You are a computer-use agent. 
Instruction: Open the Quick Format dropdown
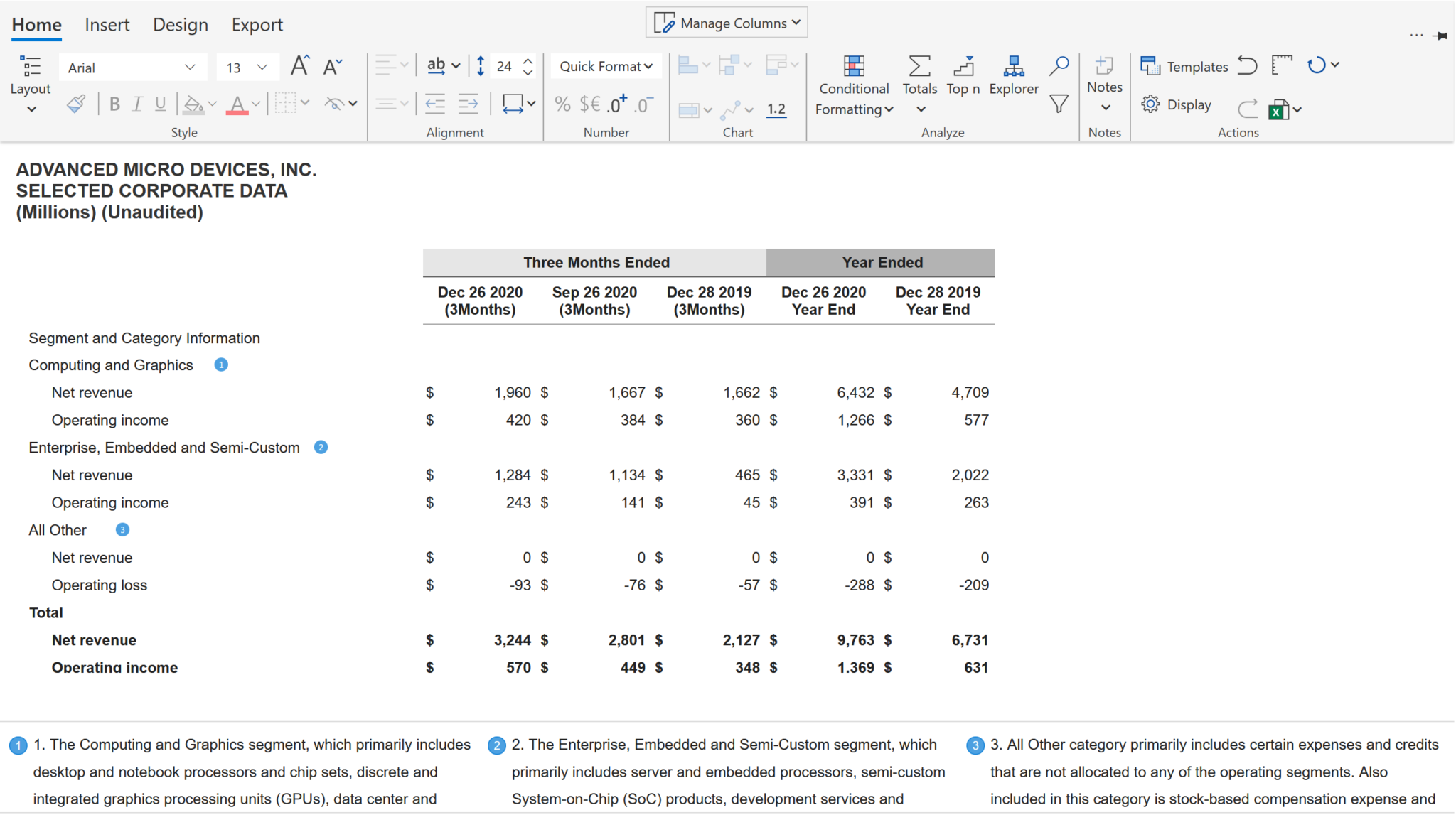coord(604,66)
